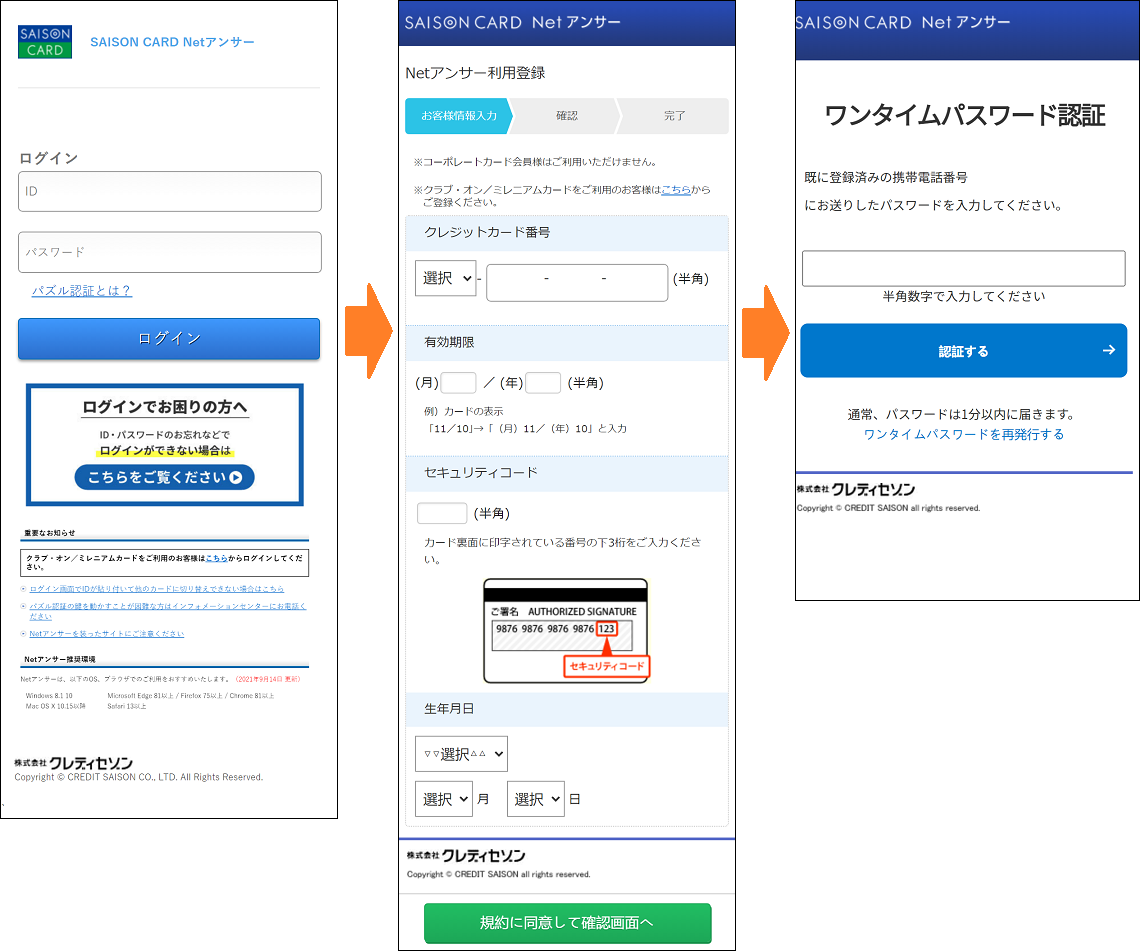Focus the ID input field
This screenshot has height=951, width=1140.
[x=170, y=191]
